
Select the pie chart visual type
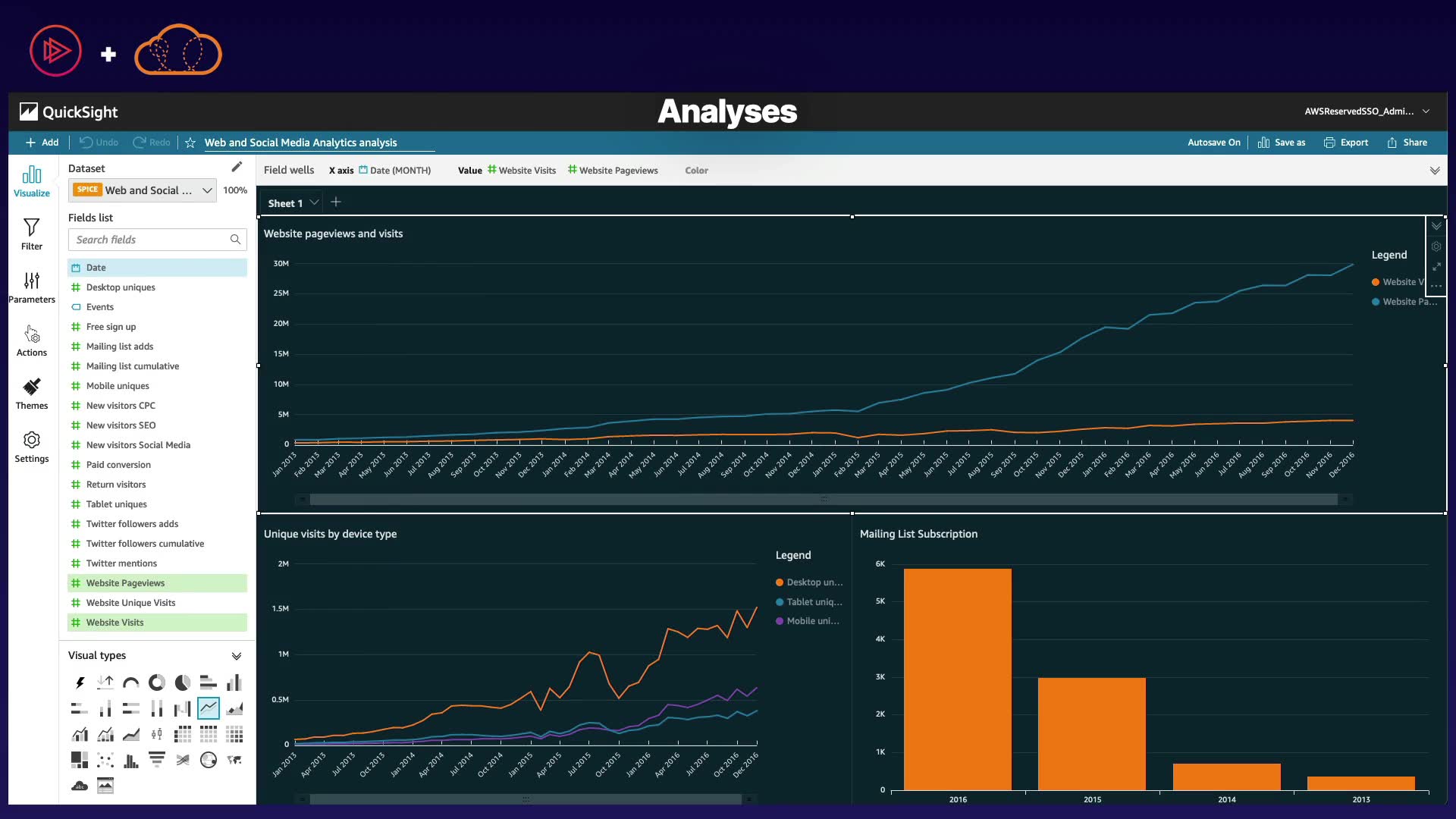(x=183, y=682)
